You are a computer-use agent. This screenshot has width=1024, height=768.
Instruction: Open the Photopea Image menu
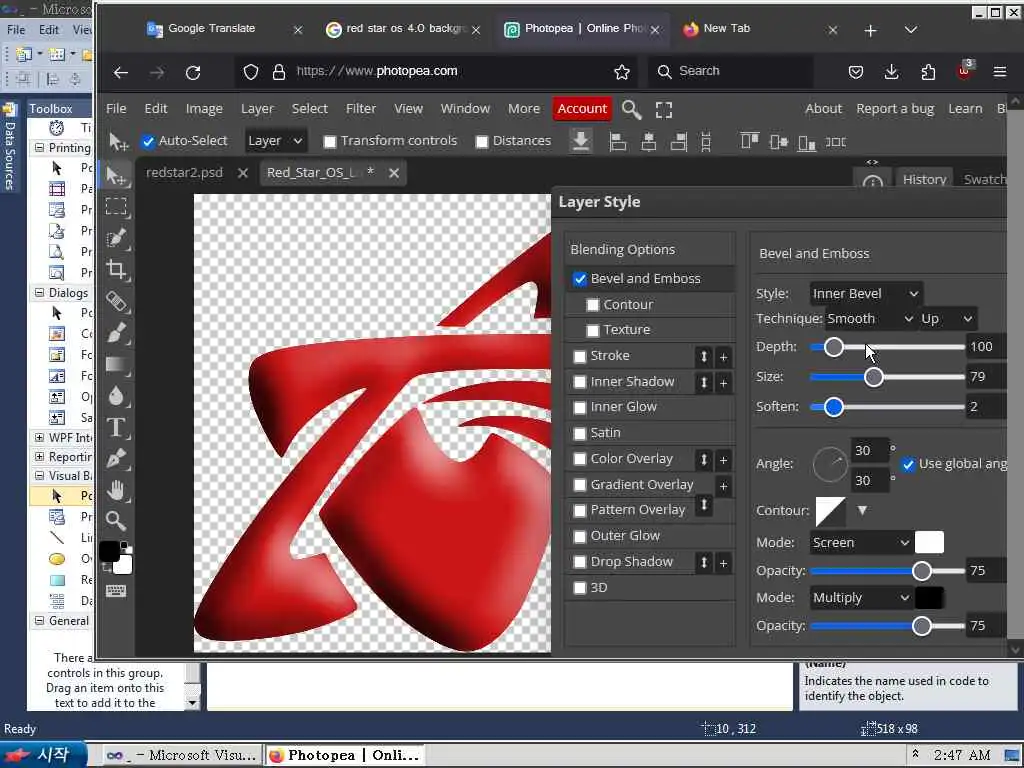[x=204, y=108]
